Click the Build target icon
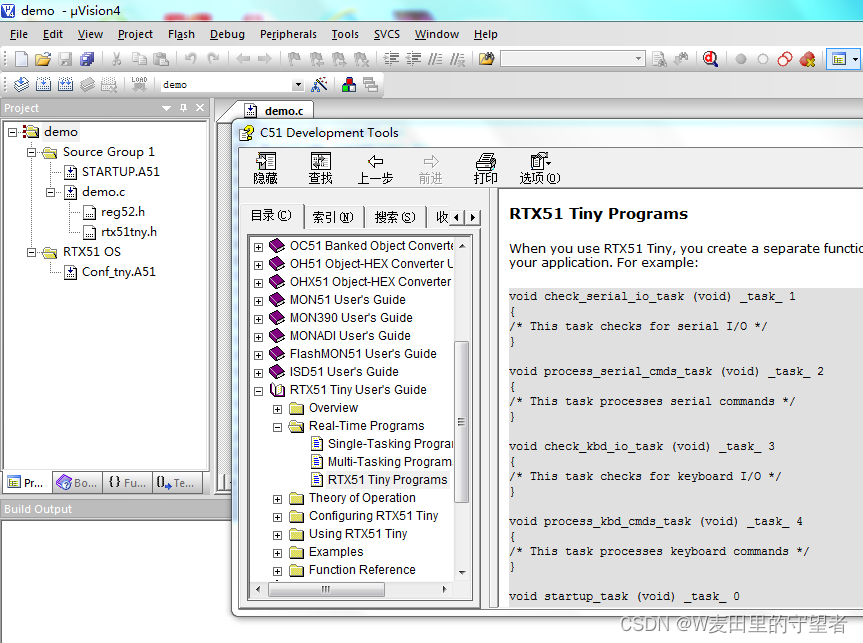 coord(43,84)
